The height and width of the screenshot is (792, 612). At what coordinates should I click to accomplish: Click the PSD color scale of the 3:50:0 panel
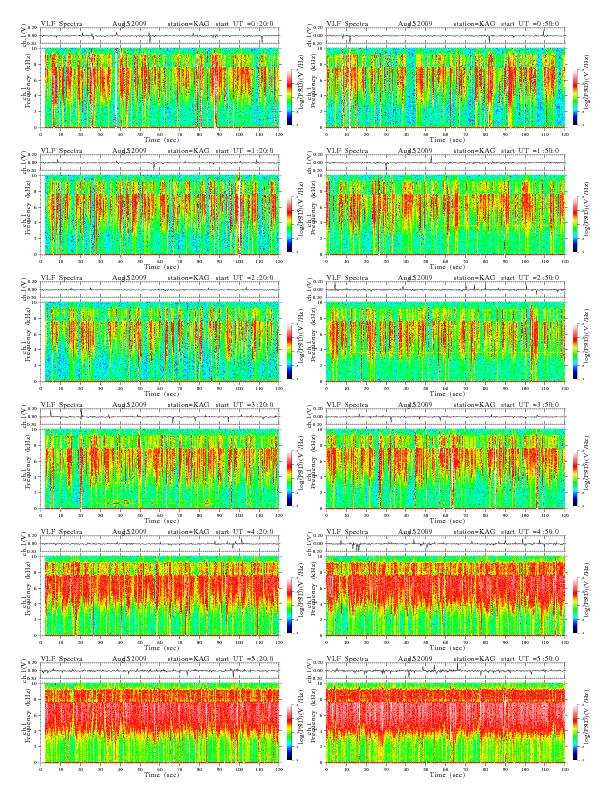(x=575, y=478)
